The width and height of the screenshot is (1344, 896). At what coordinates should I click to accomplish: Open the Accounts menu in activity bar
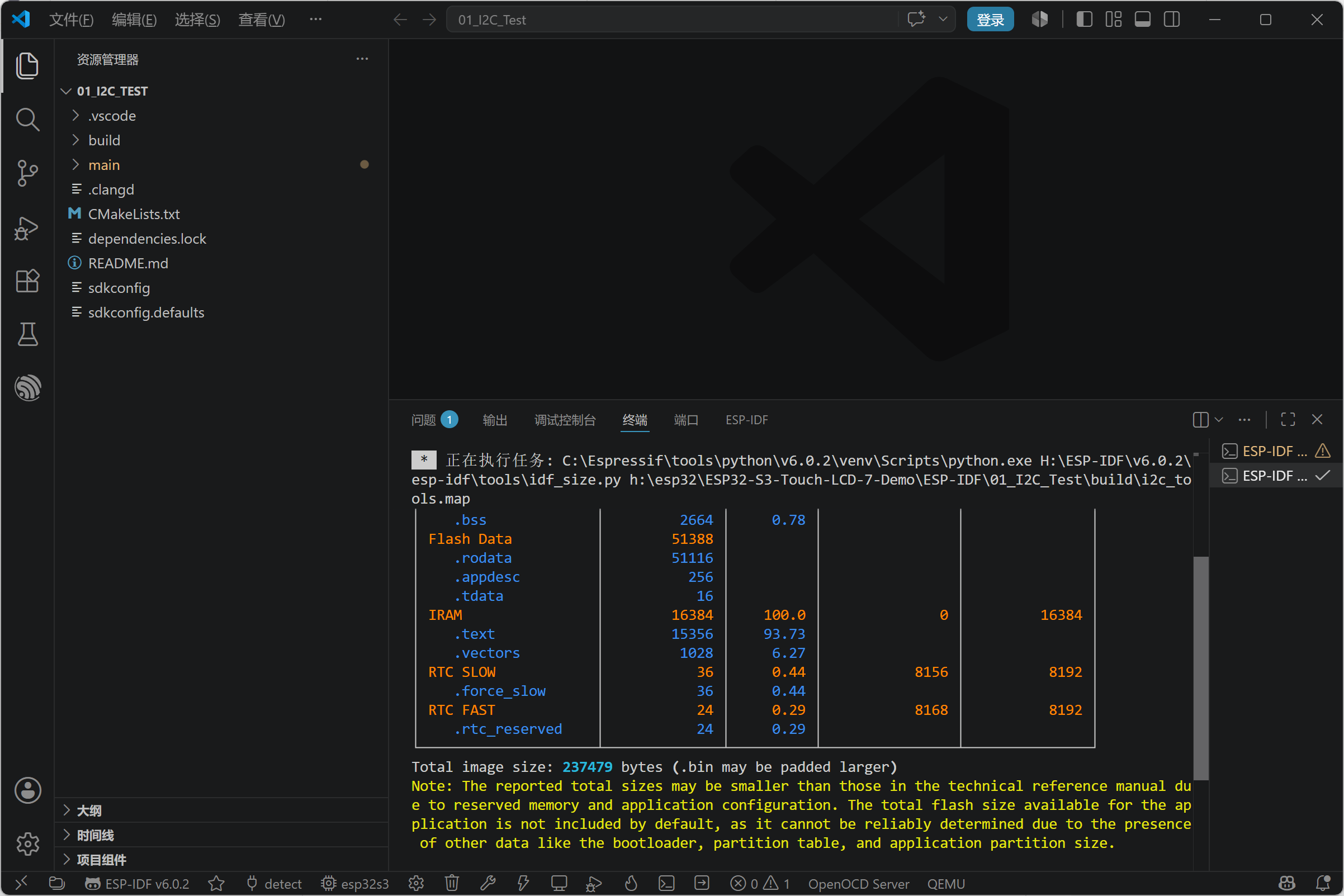pos(27,791)
